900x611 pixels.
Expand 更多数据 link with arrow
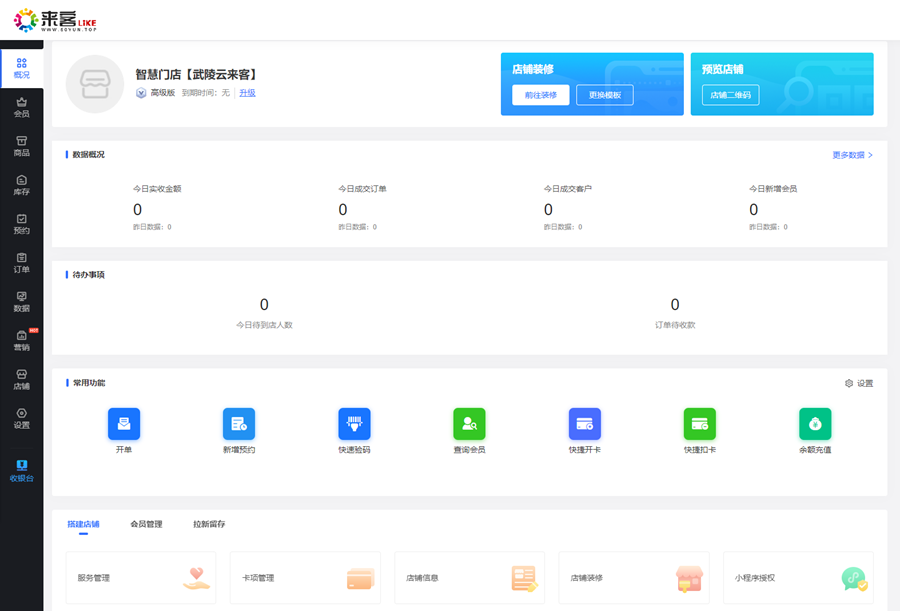pos(852,155)
